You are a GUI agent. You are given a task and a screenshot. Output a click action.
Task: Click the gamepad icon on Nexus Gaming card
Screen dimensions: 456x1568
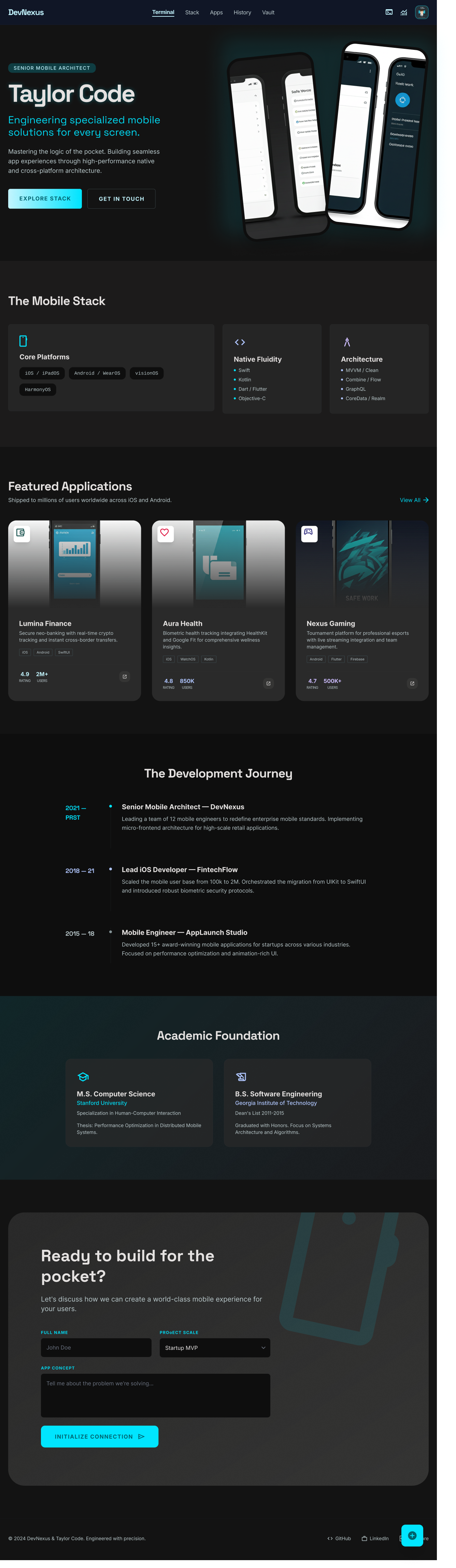point(309,533)
